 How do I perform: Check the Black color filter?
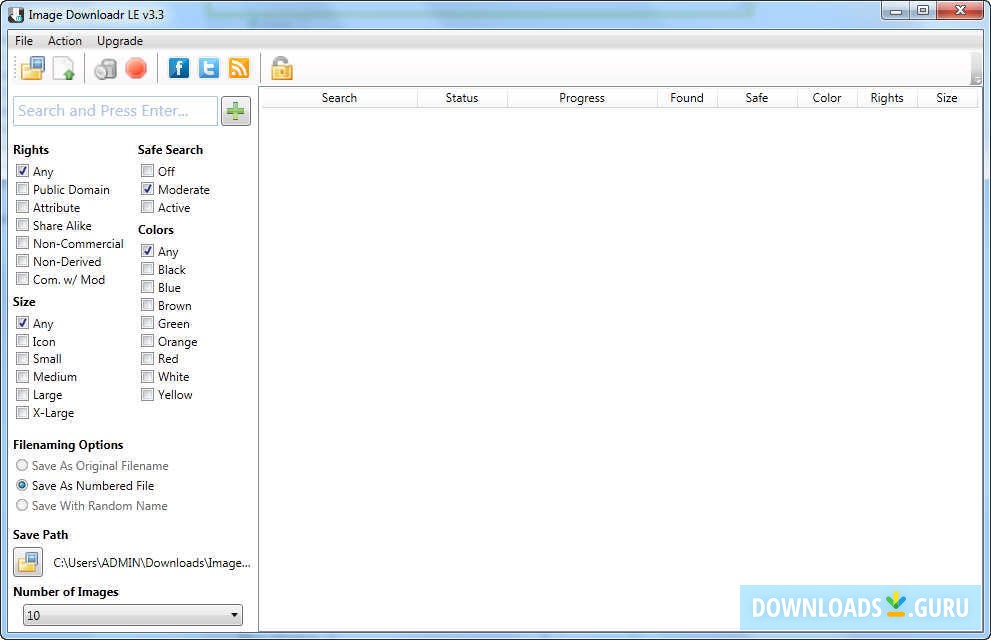coord(147,269)
